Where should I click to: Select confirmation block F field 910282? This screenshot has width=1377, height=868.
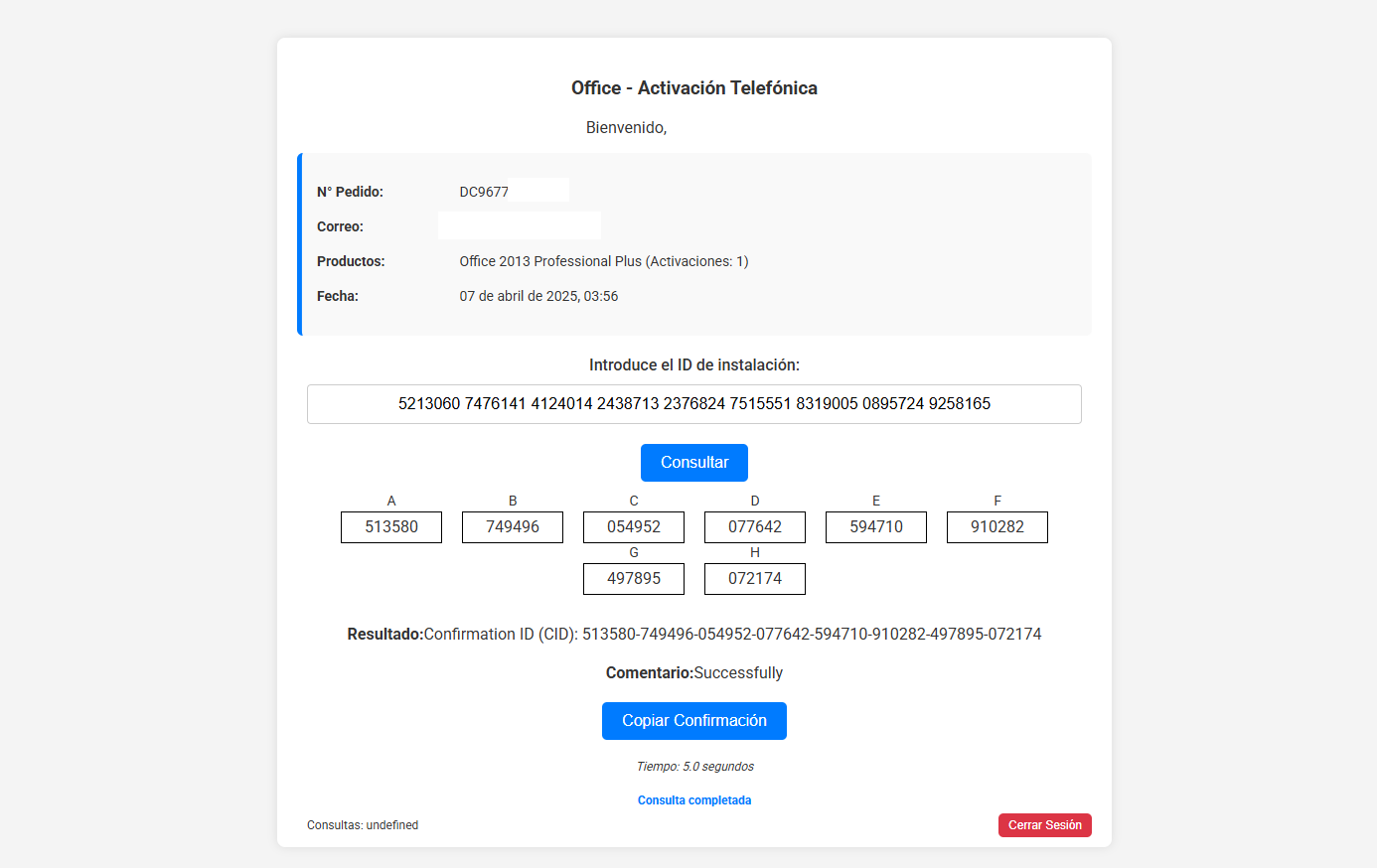point(997,527)
